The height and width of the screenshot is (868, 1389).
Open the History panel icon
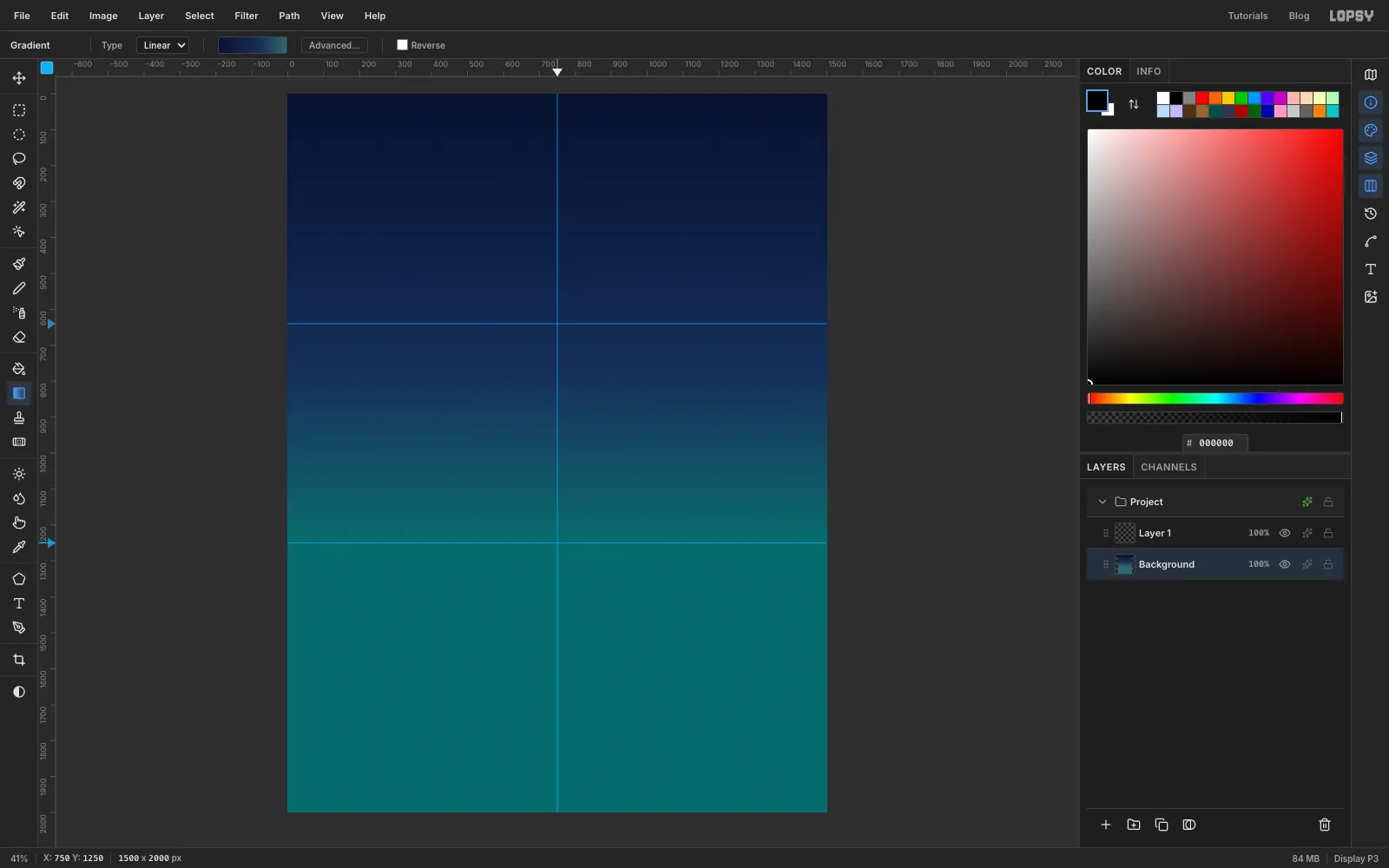(1371, 214)
